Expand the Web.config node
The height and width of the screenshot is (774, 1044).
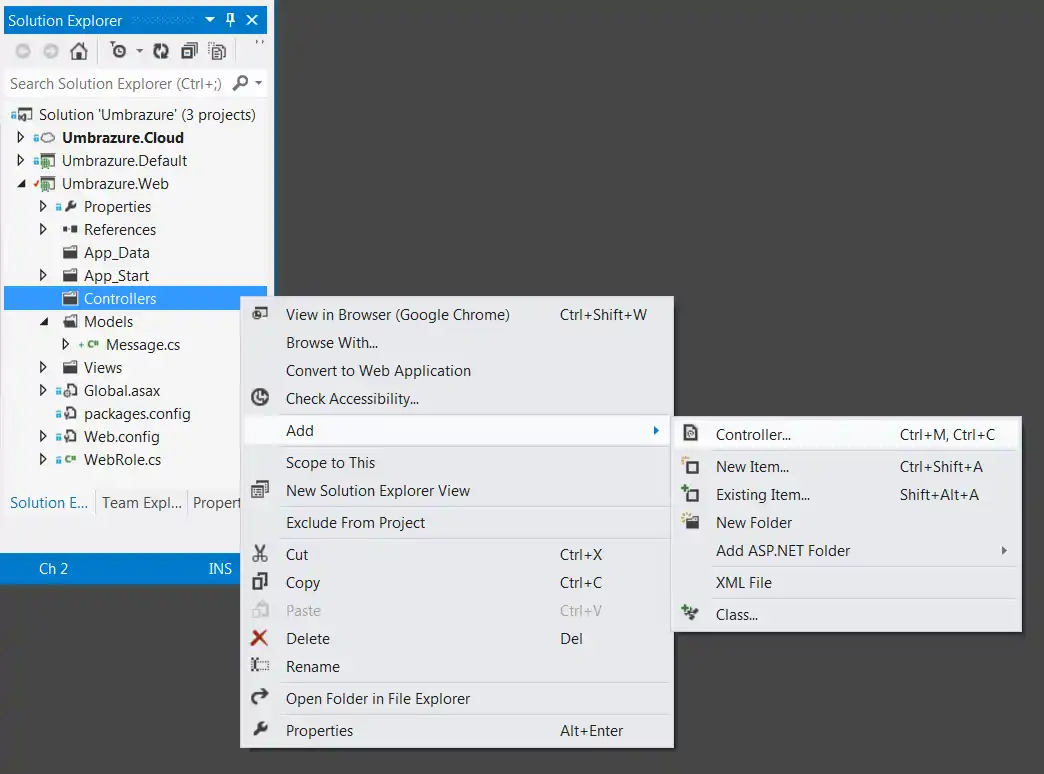click(43, 436)
